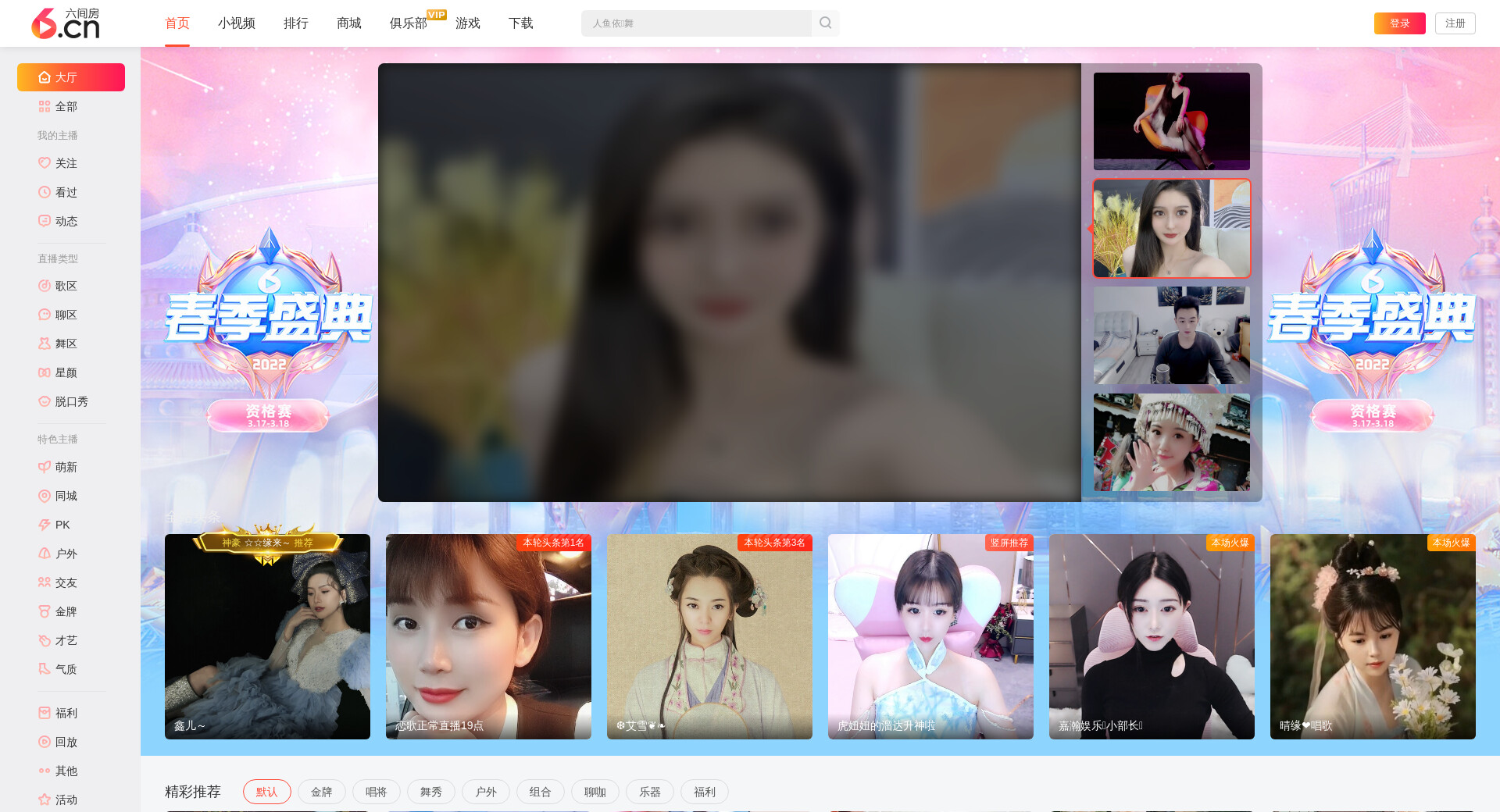Open the PK lightning icon

click(x=45, y=525)
